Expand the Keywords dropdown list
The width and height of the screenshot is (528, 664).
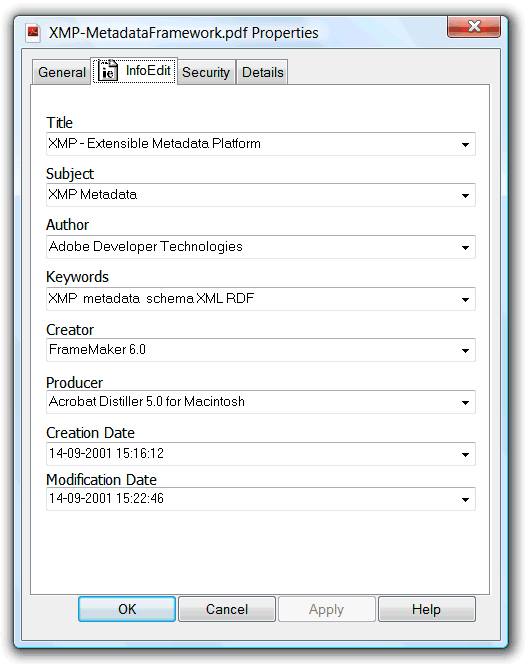click(465, 300)
